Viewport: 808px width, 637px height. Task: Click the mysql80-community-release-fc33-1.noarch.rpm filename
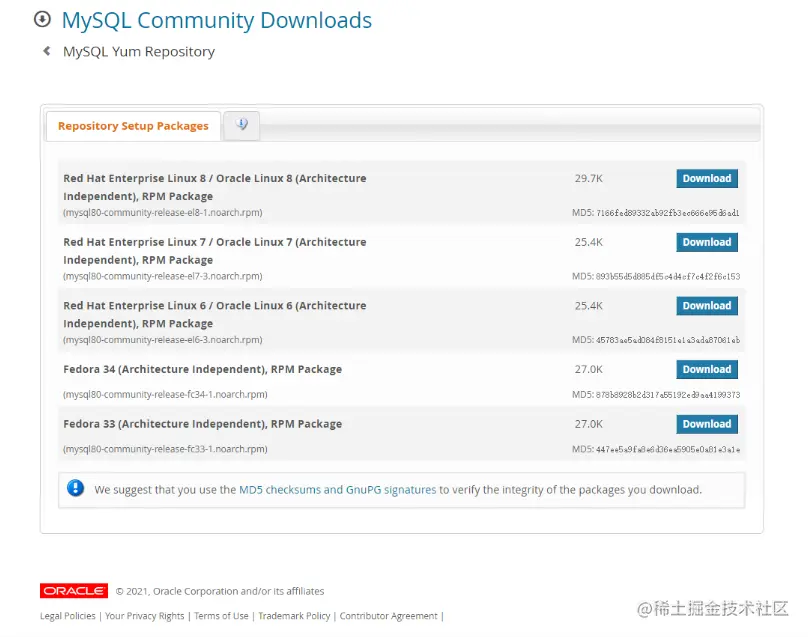(x=165, y=449)
